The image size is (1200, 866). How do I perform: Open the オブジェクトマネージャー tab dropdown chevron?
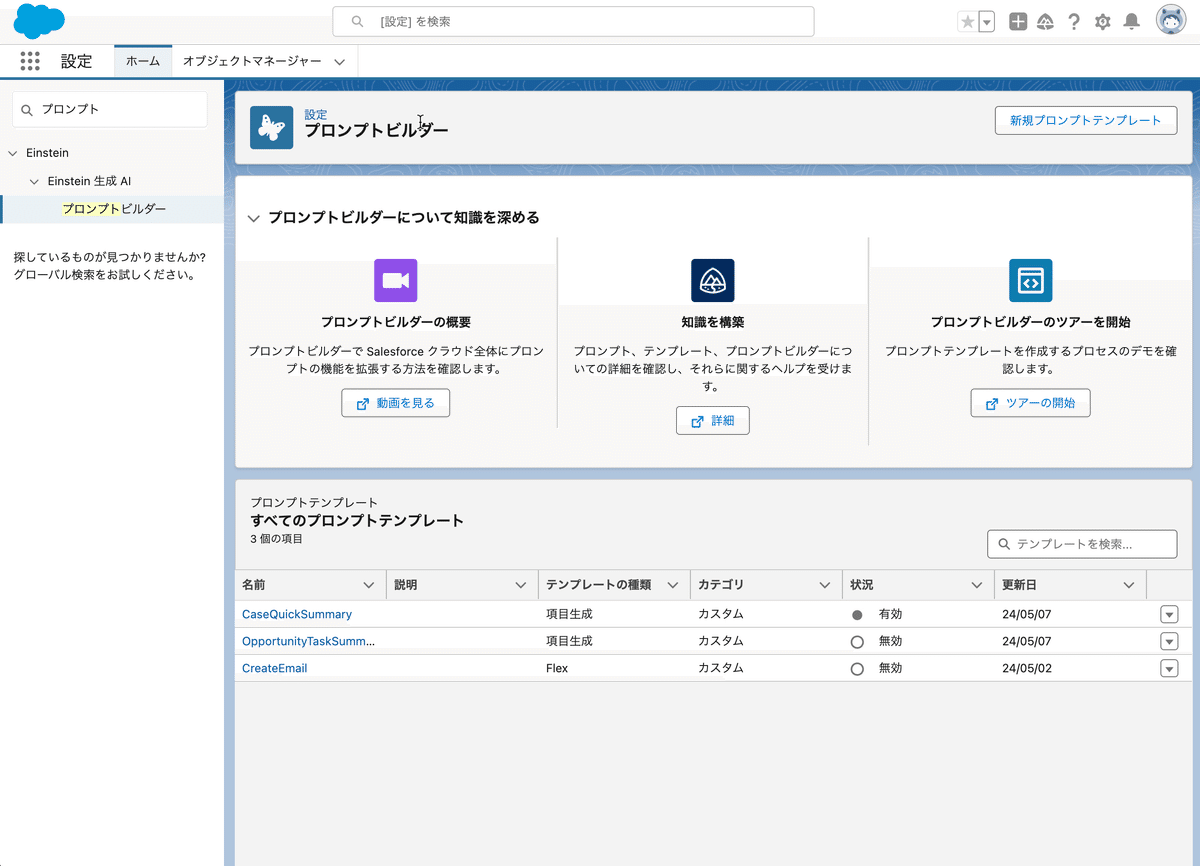click(x=339, y=62)
